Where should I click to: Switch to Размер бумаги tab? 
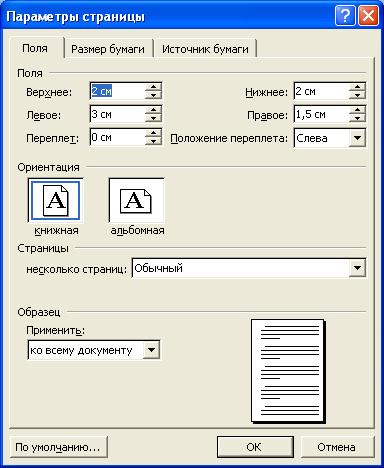[x=108, y=49]
